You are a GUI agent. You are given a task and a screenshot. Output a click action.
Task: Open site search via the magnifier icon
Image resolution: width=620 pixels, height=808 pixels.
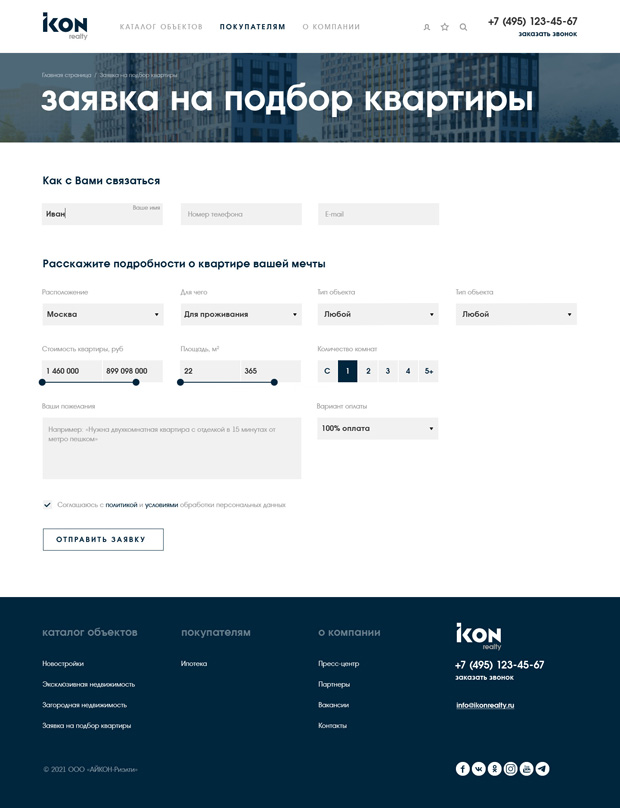[463, 27]
